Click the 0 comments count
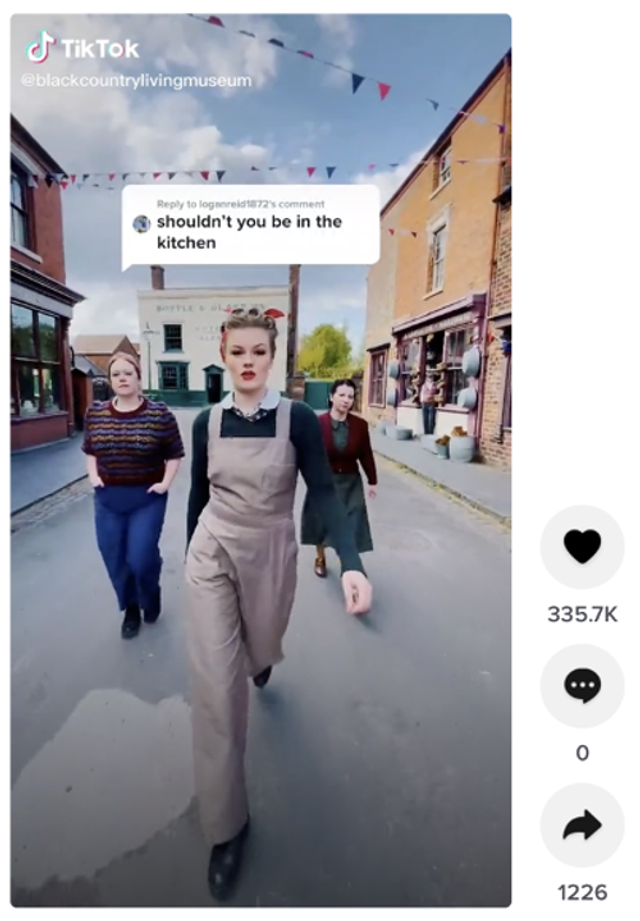 point(582,753)
